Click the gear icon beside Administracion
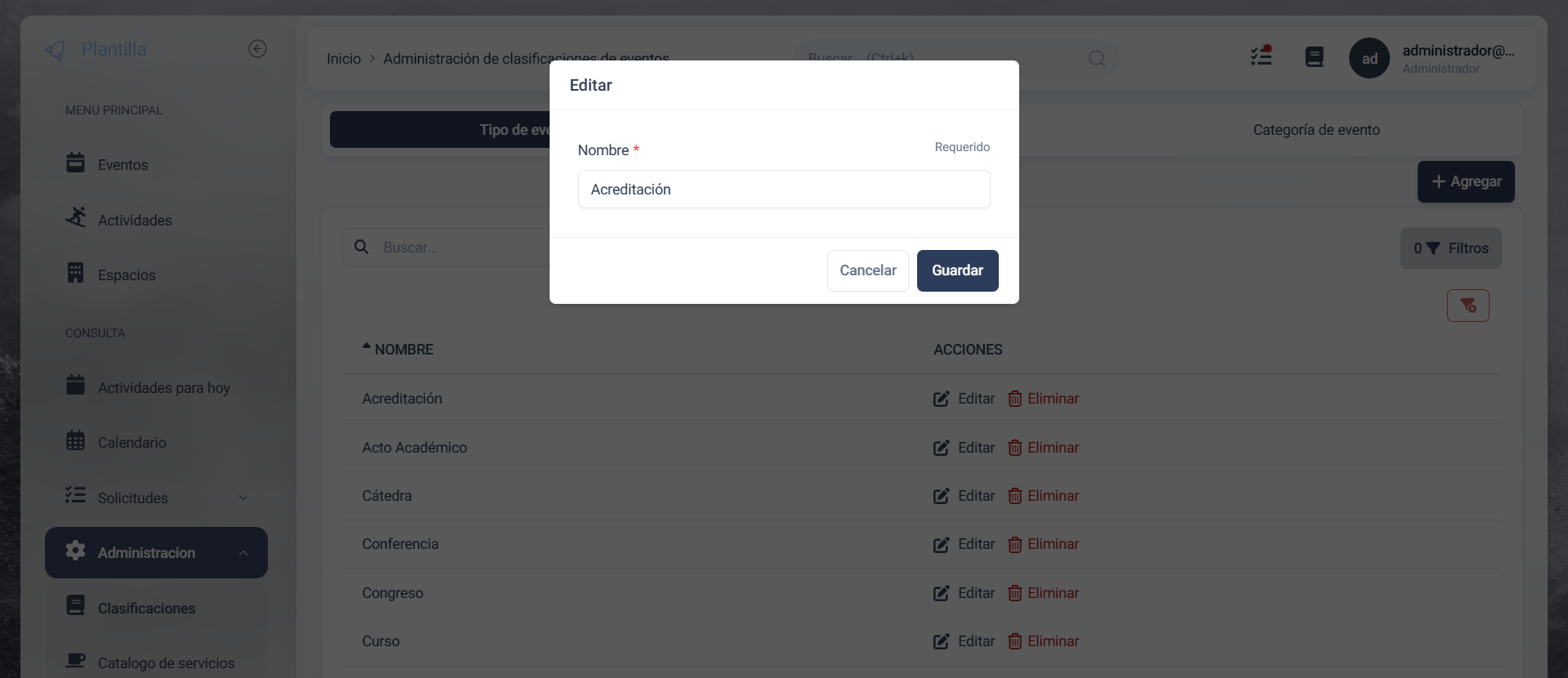The width and height of the screenshot is (1568, 678). [75, 551]
